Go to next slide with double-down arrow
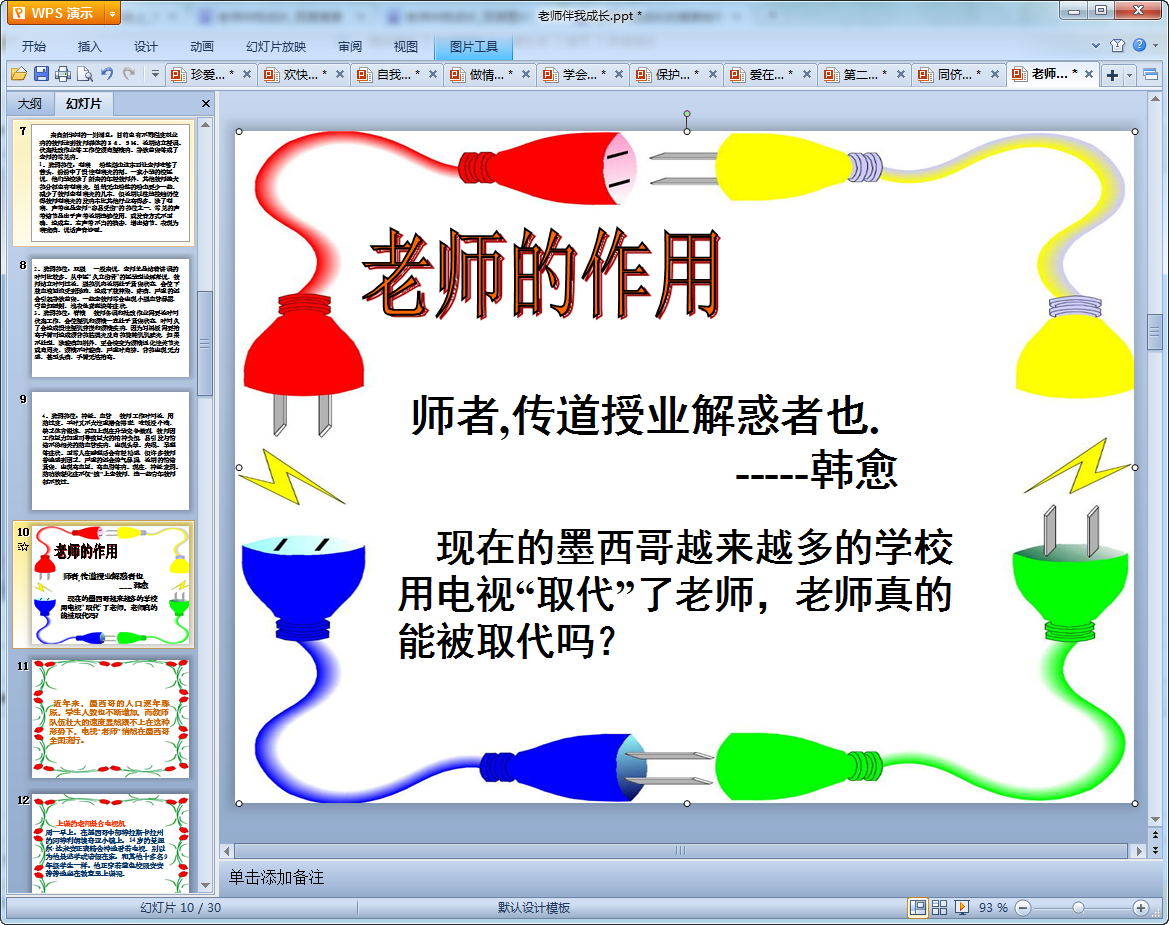1169x925 pixels. coord(1156,850)
